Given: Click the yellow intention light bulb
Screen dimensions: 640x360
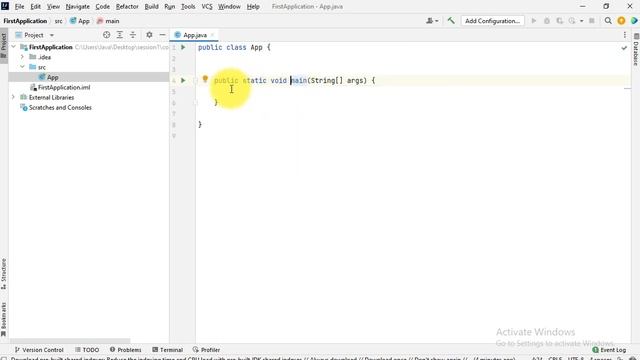Looking at the screenshot, I should 205,79.
